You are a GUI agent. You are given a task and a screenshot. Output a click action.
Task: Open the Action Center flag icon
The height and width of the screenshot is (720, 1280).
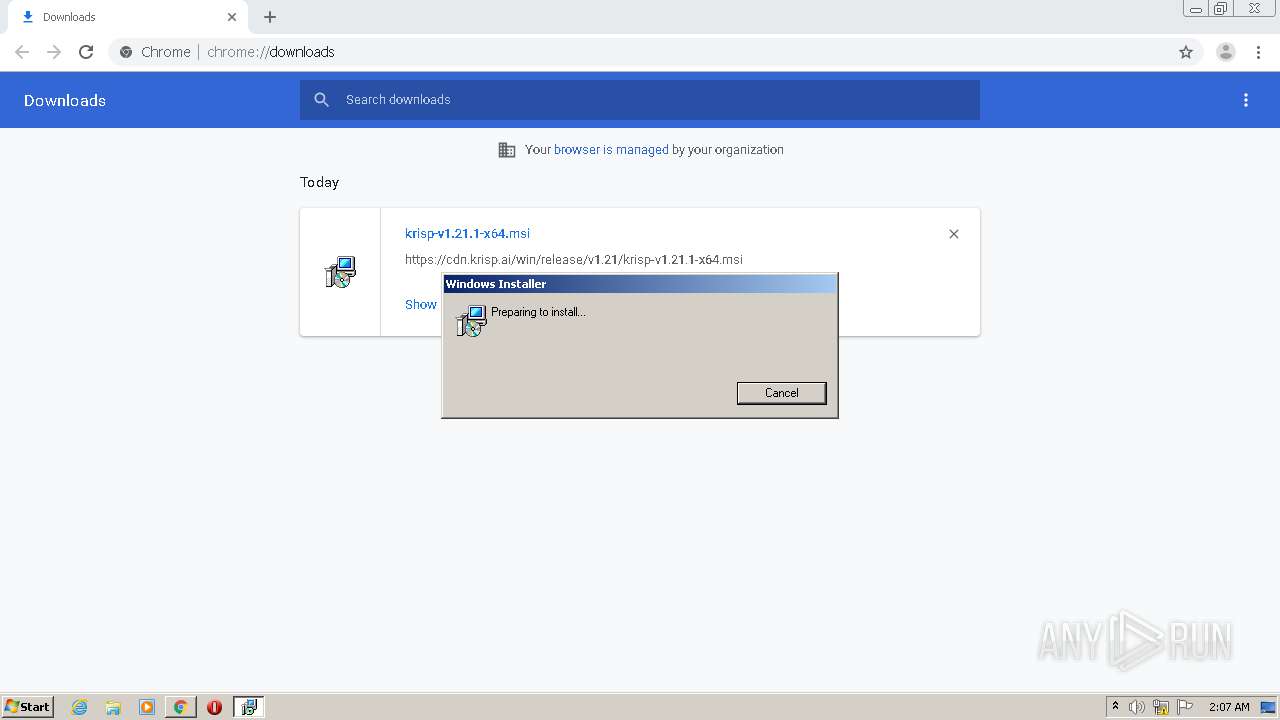point(1185,707)
